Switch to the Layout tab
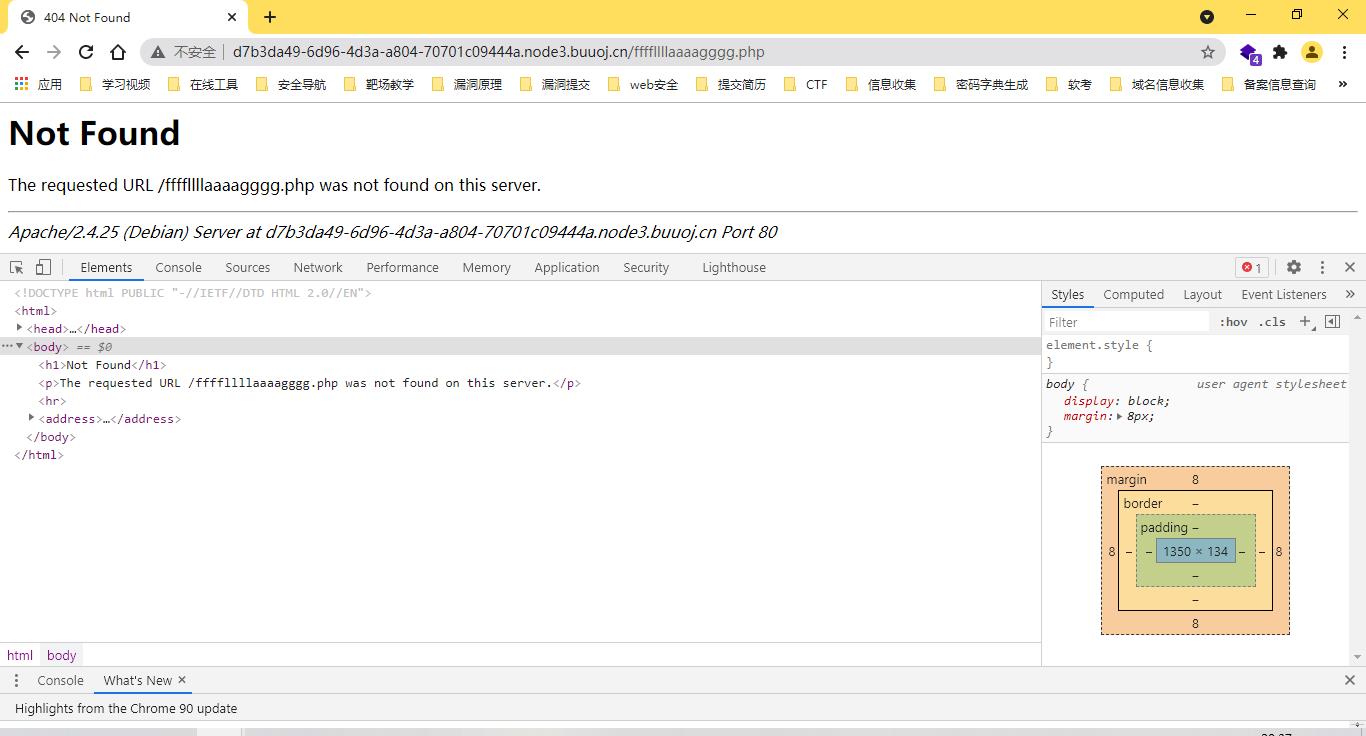Screen dimensions: 1366x736 click(x=1202, y=294)
